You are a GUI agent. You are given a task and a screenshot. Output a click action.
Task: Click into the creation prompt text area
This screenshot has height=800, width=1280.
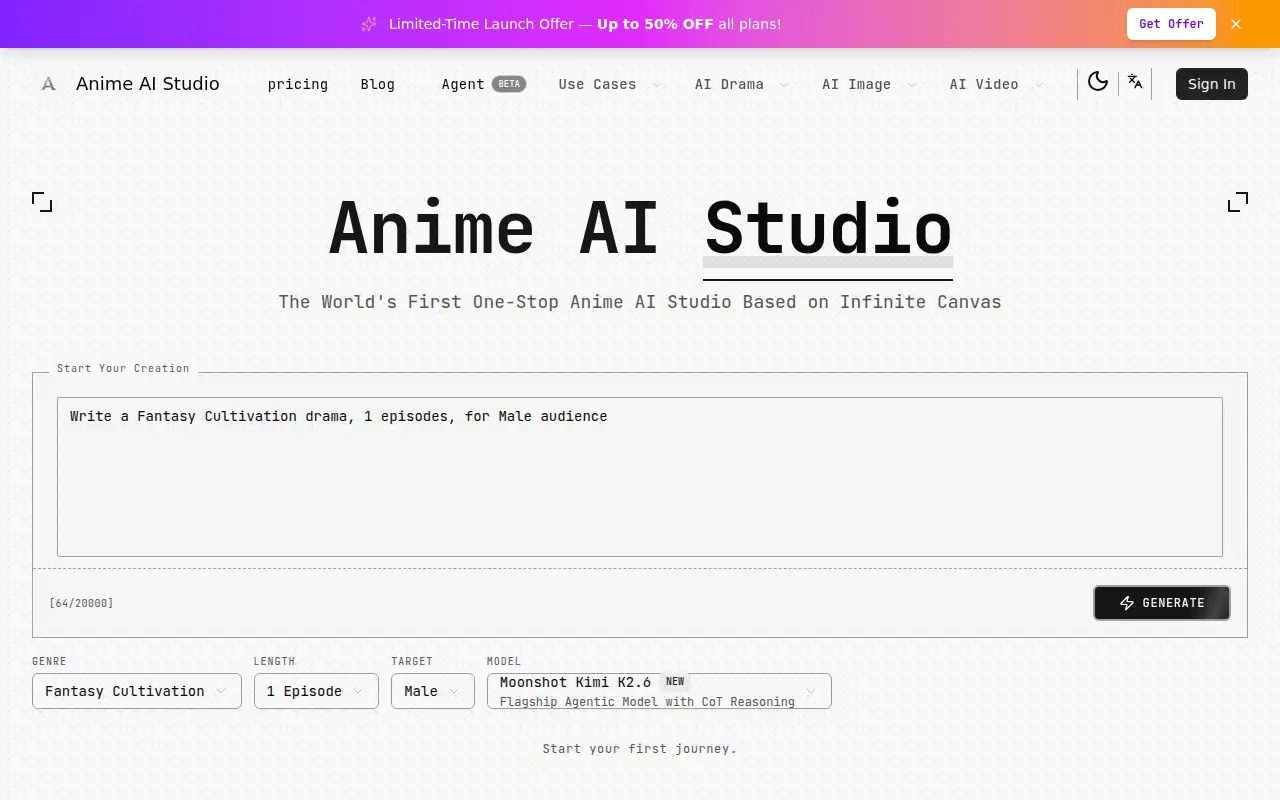click(640, 477)
